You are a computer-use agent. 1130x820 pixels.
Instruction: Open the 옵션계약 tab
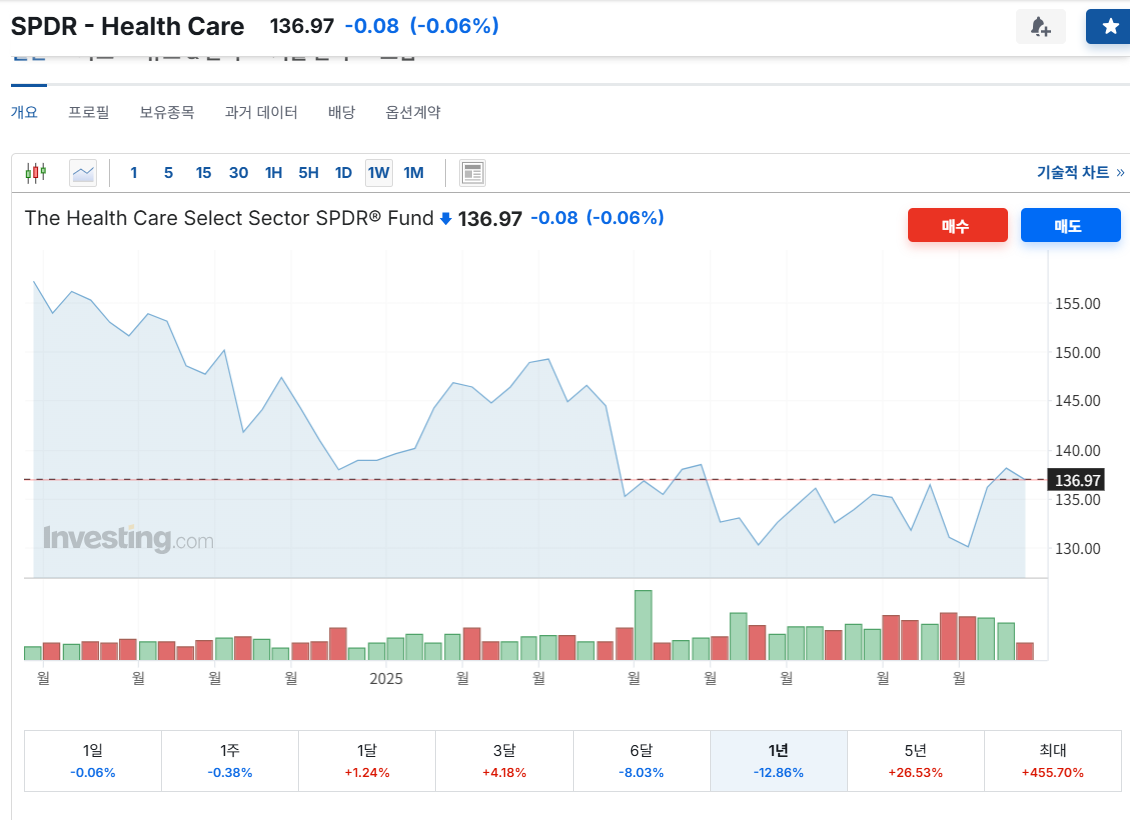(413, 112)
